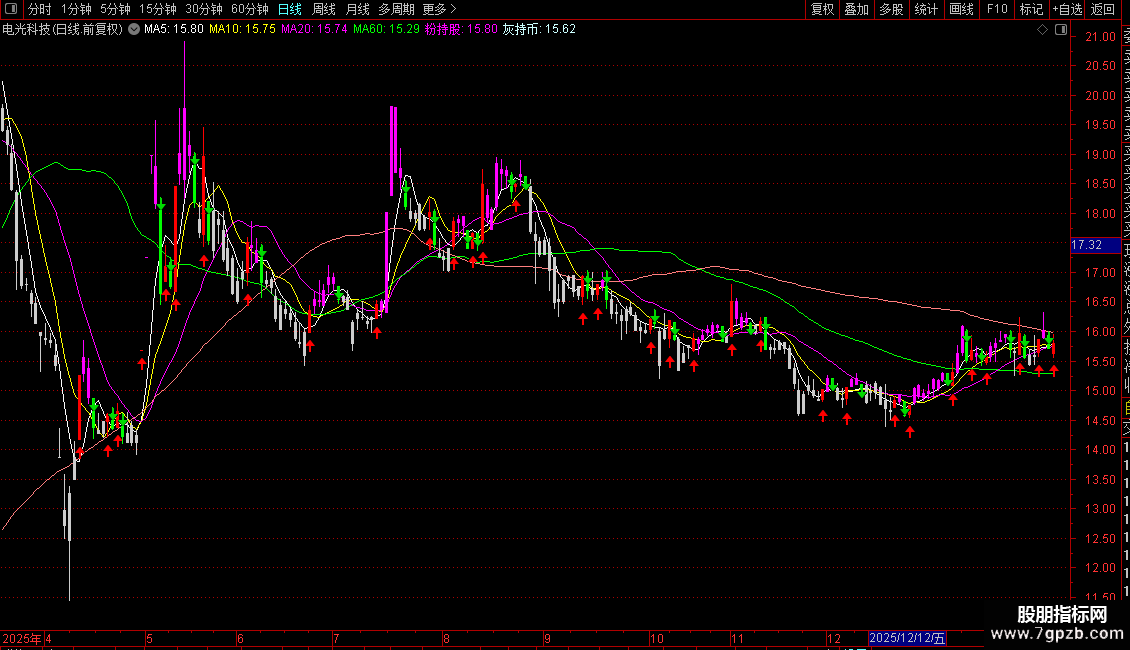
Task: Open the 多周期 multi-period view
Action: [x=396, y=9]
